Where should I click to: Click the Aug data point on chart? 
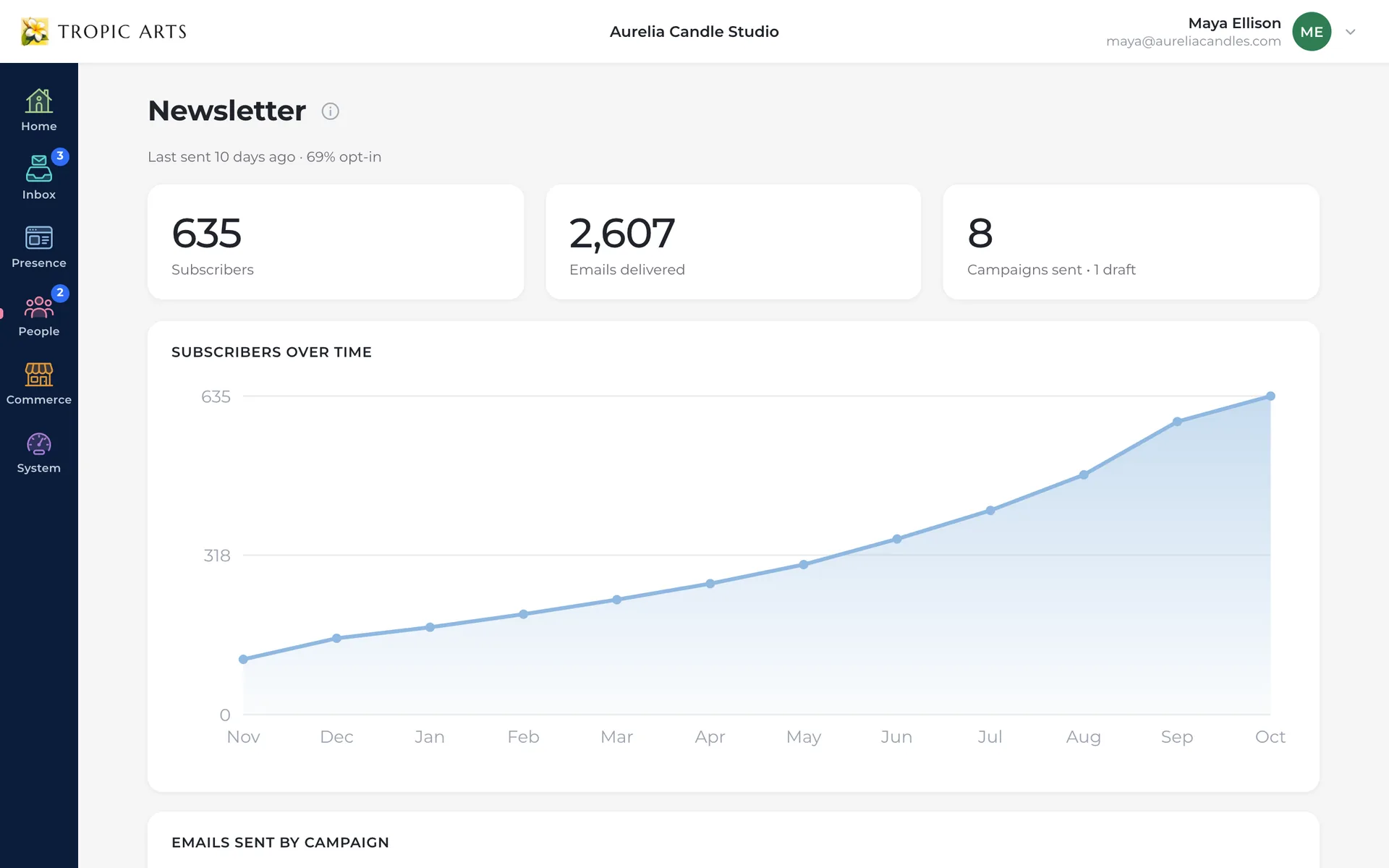click(x=1084, y=475)
